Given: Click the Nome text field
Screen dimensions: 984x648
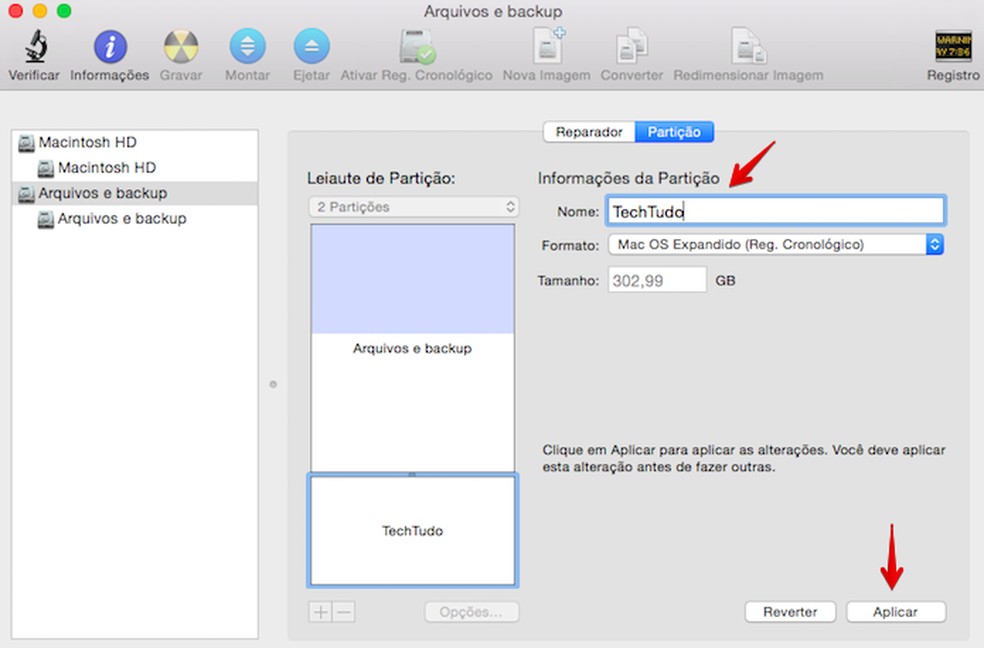Looking at the screenshot, I should 775,211.
